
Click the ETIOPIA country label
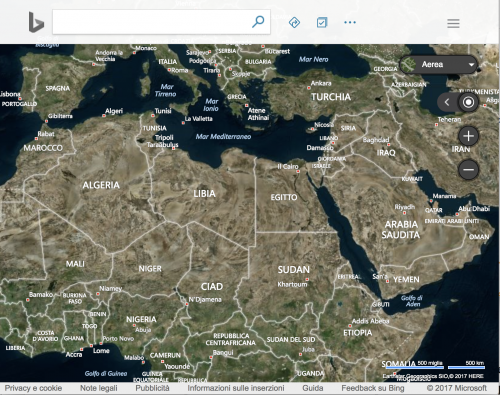(358, 333)
